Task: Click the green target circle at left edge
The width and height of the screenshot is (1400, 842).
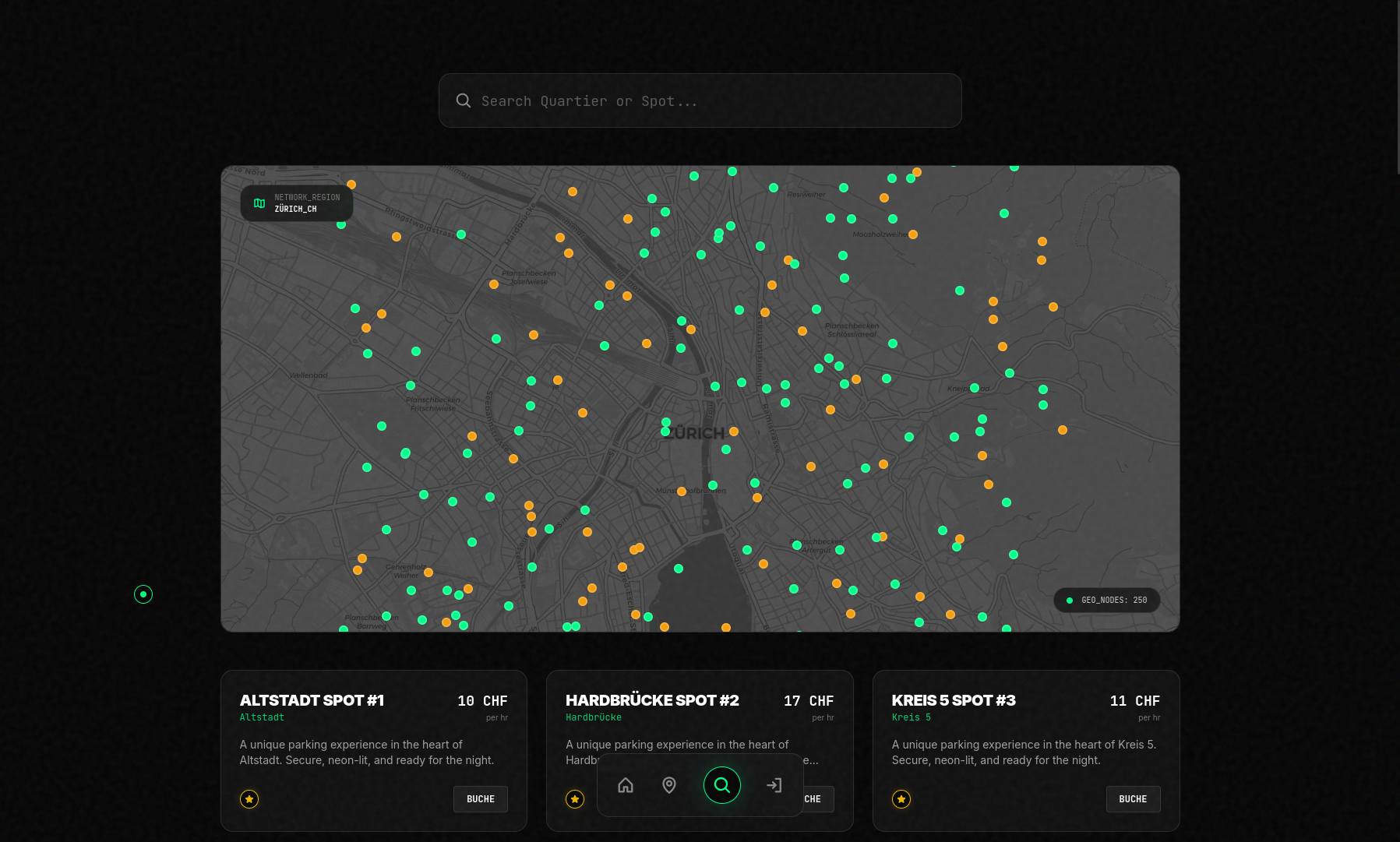Action: [143, 594]
